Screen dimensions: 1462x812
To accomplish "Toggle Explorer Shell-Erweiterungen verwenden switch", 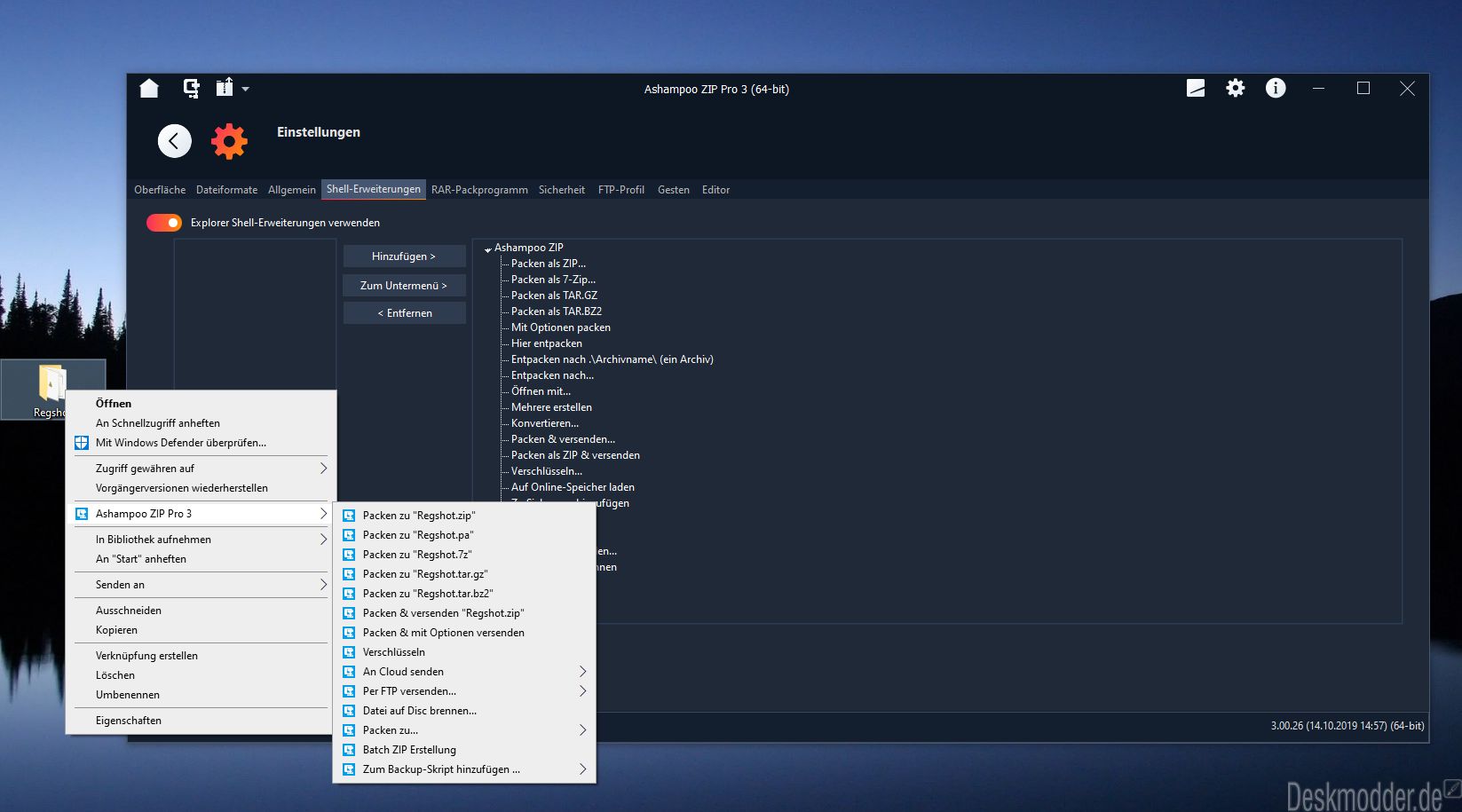I will pyautogui.click(x=164, y=223).
